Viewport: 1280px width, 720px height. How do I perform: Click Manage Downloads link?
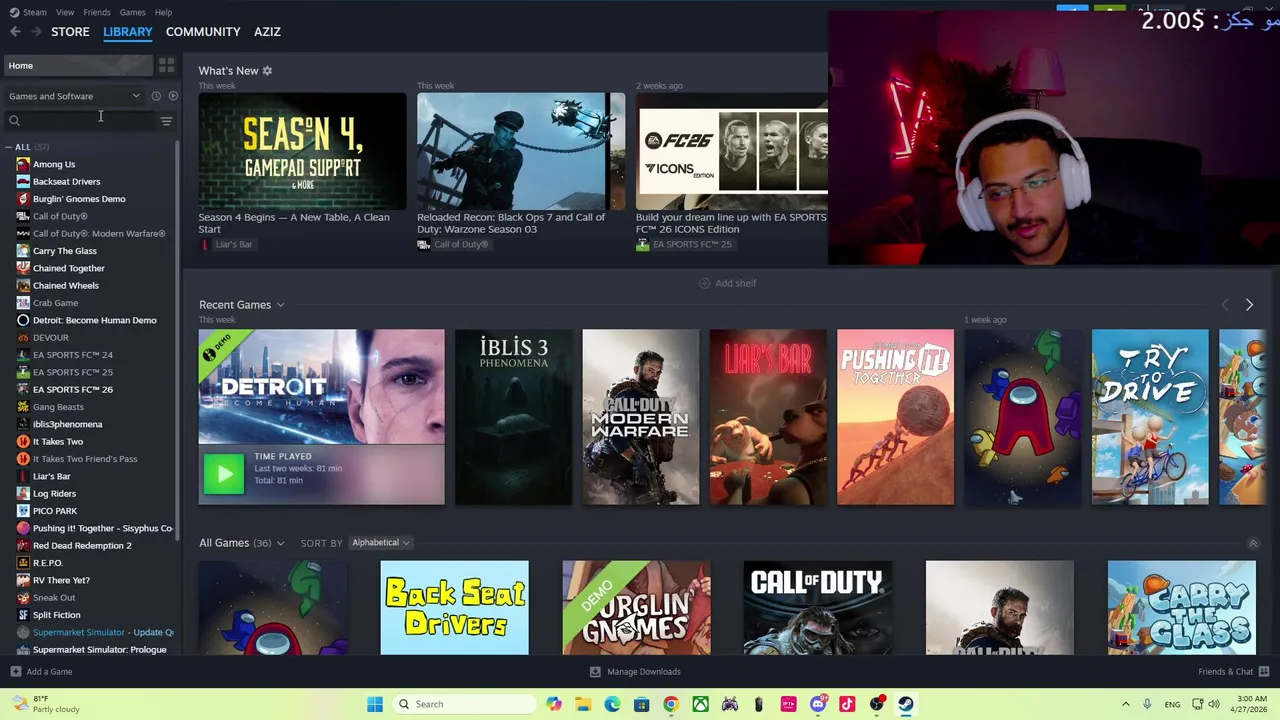pyautogui.click(x=644, y=672)
